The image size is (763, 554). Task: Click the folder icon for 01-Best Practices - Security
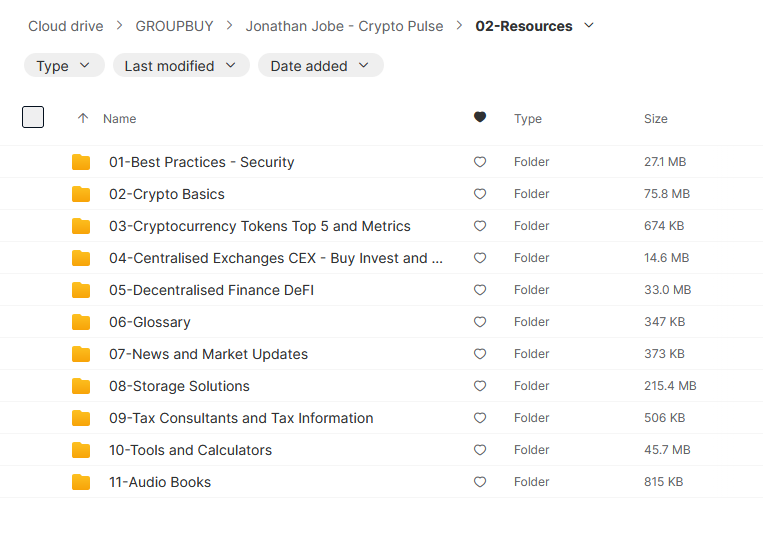[81, 162]
